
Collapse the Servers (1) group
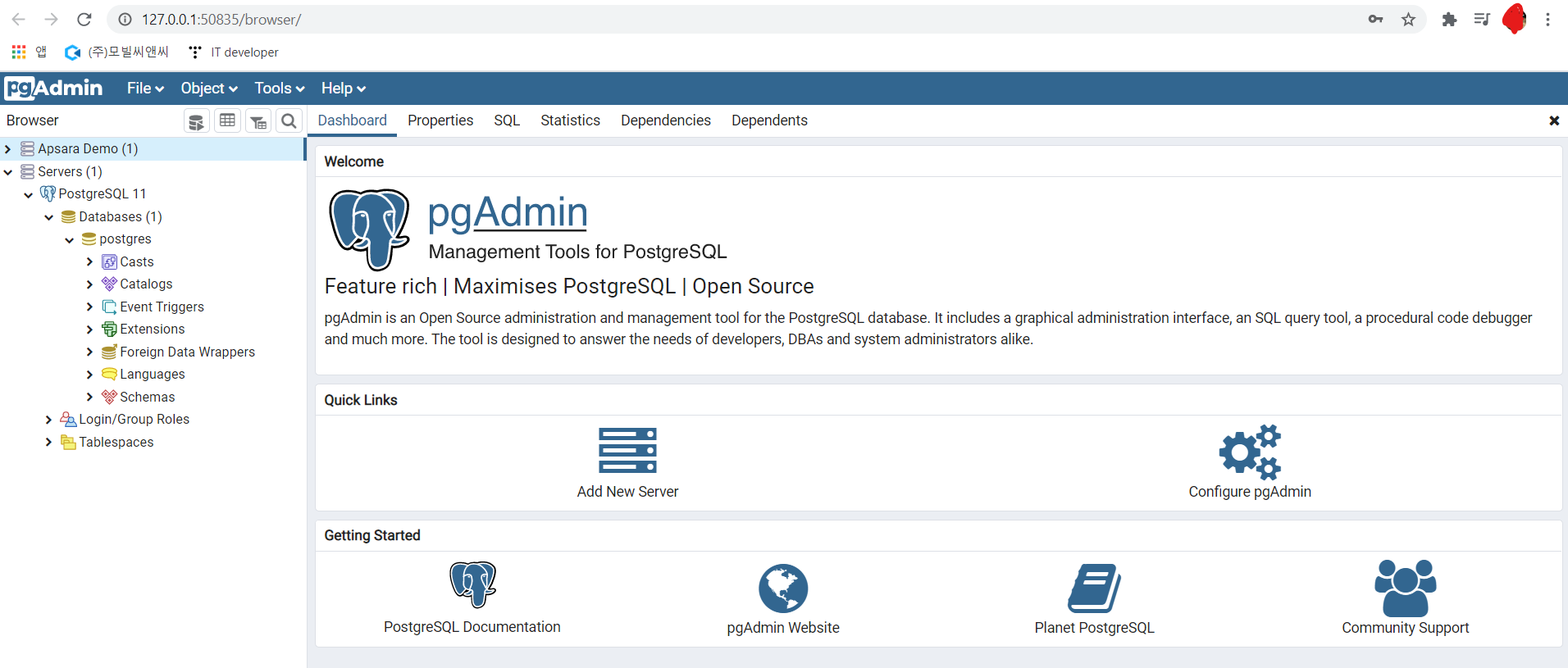pos(7,171)
